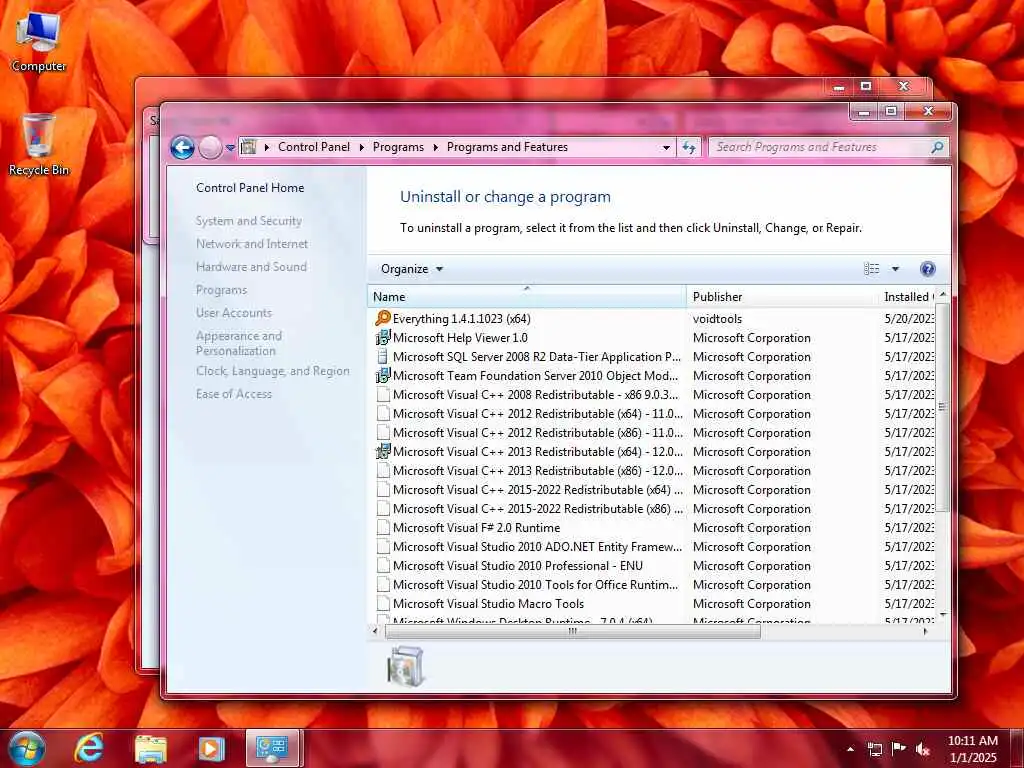This screenshot has height=768, width=1024.
Task: Open the Computer desktop icon
Action: click(x=39, y=41)
